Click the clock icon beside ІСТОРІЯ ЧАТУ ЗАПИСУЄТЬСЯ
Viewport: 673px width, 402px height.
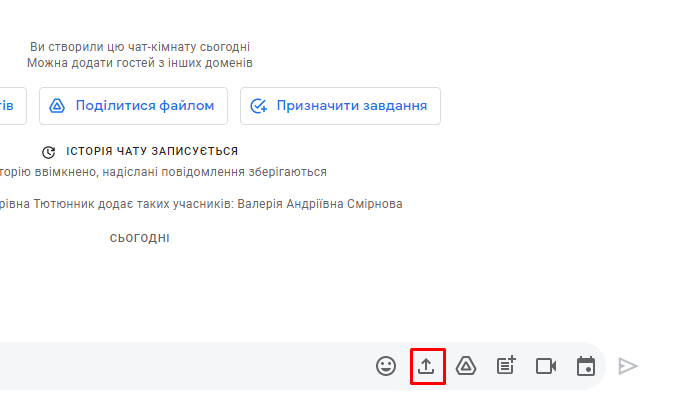click(x=49, y=152)
